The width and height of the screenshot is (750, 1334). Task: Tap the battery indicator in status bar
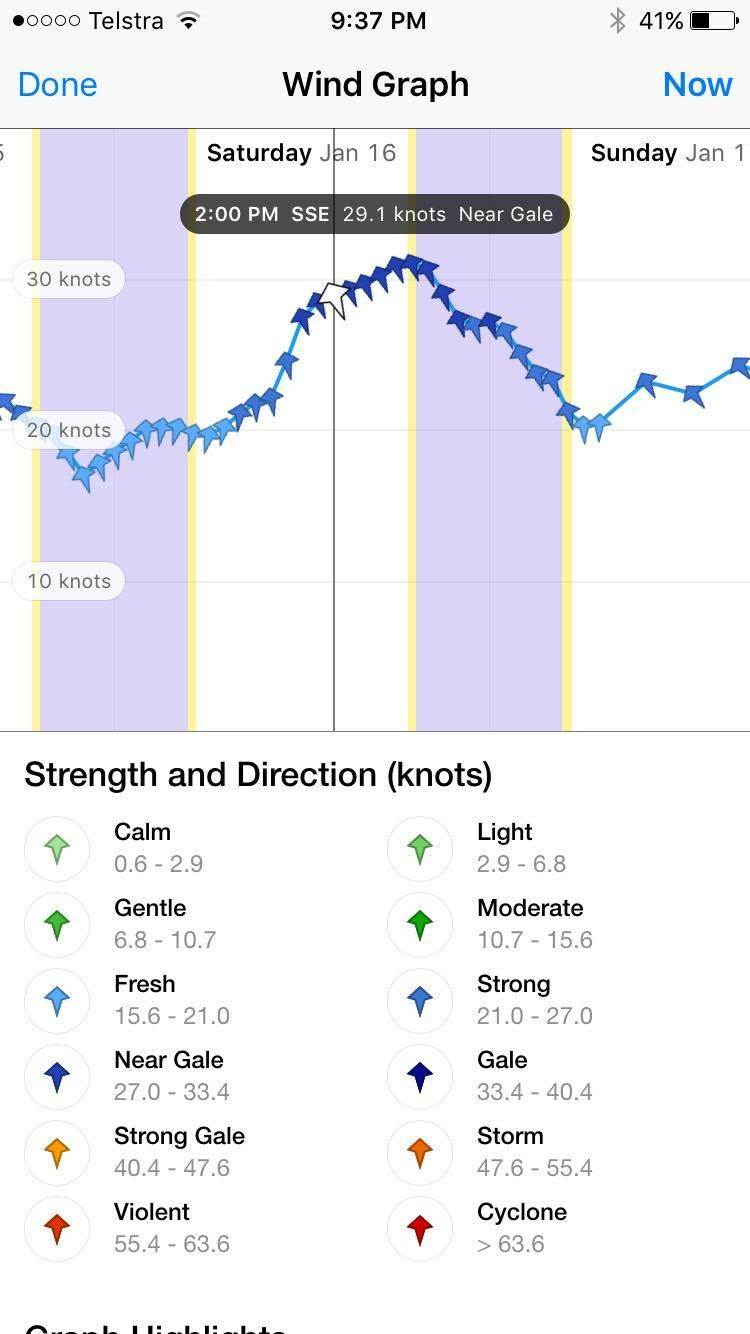pyautogui.click(x=713, y=21)
